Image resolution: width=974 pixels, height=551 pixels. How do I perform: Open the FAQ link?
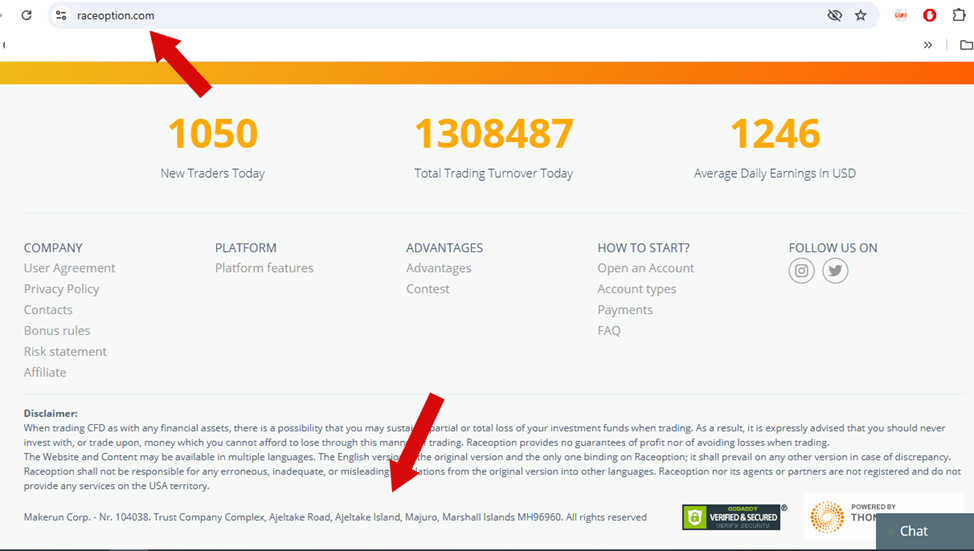point(609,330)
